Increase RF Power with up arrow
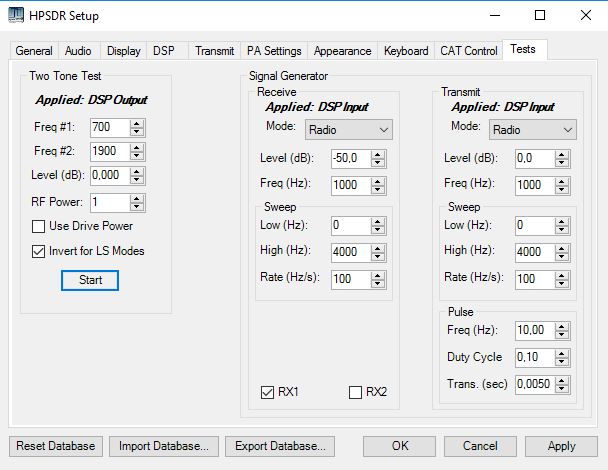Image resolution: width=608 pixels, height=470 pixels. (136, 199)
